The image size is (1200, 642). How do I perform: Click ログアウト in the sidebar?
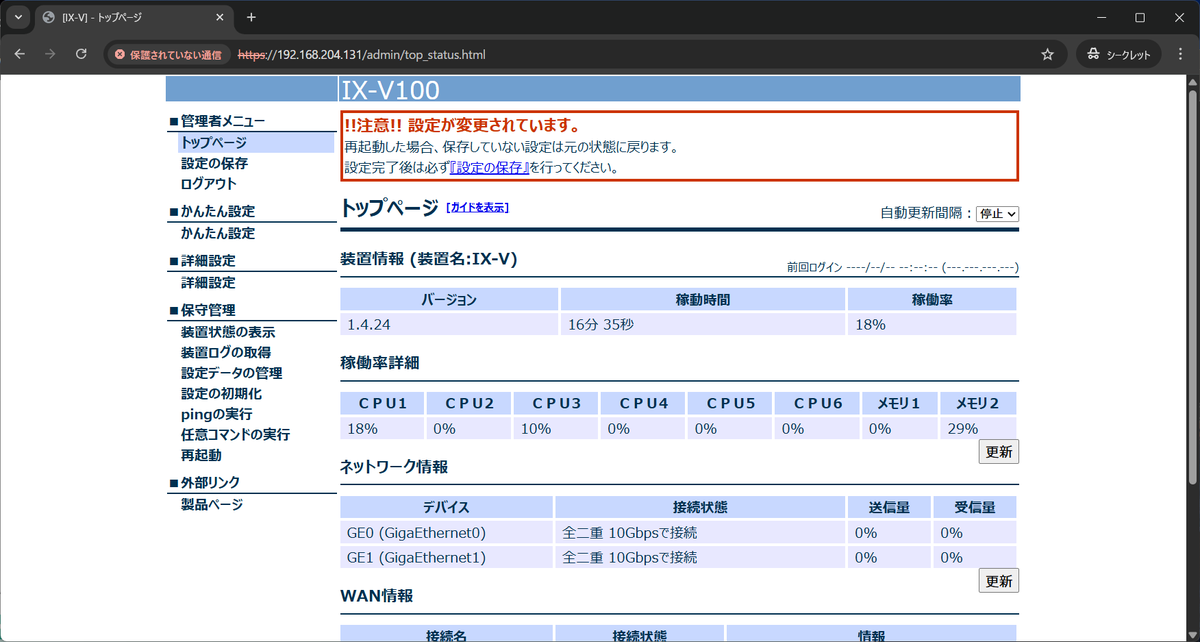coord(208,184)
